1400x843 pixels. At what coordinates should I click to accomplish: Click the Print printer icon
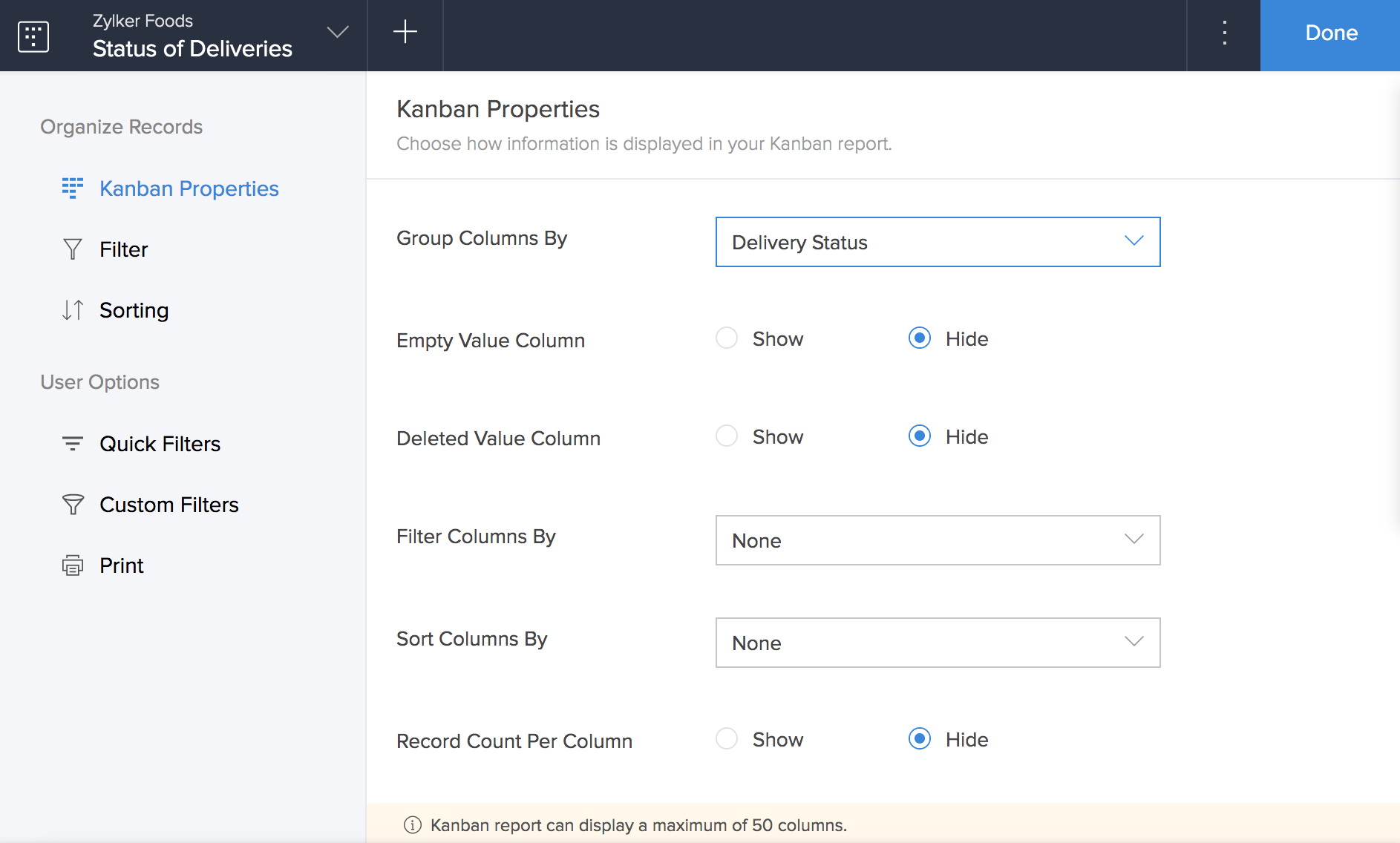(x=72, y=565)
